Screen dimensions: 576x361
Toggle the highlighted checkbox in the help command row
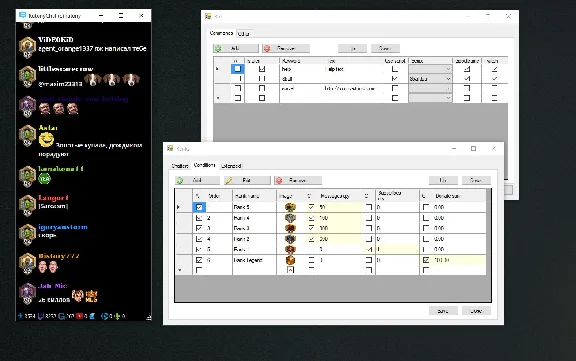click(x=237, y=69)
